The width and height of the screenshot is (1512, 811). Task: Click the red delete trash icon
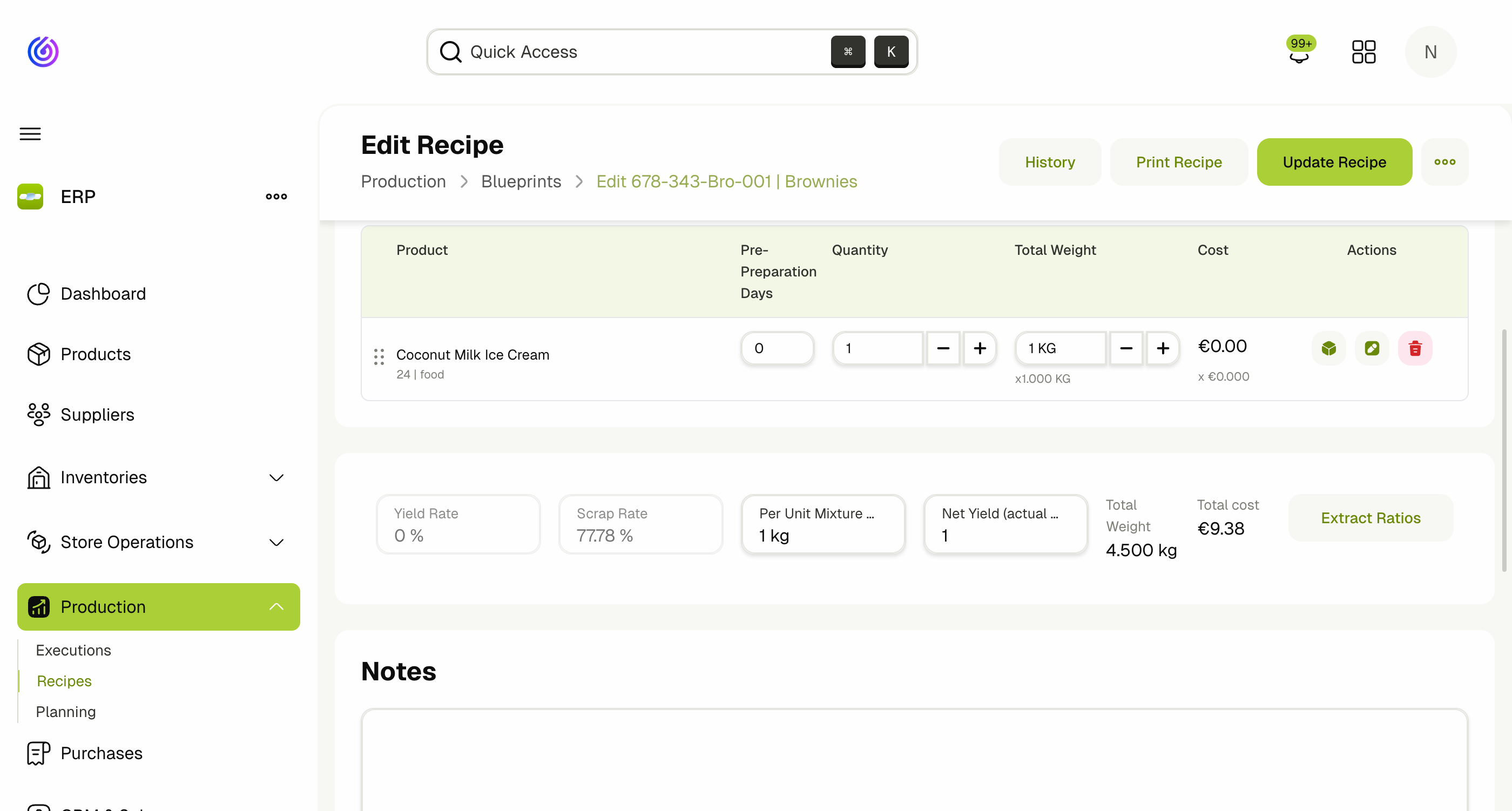tap(1415, 349)
